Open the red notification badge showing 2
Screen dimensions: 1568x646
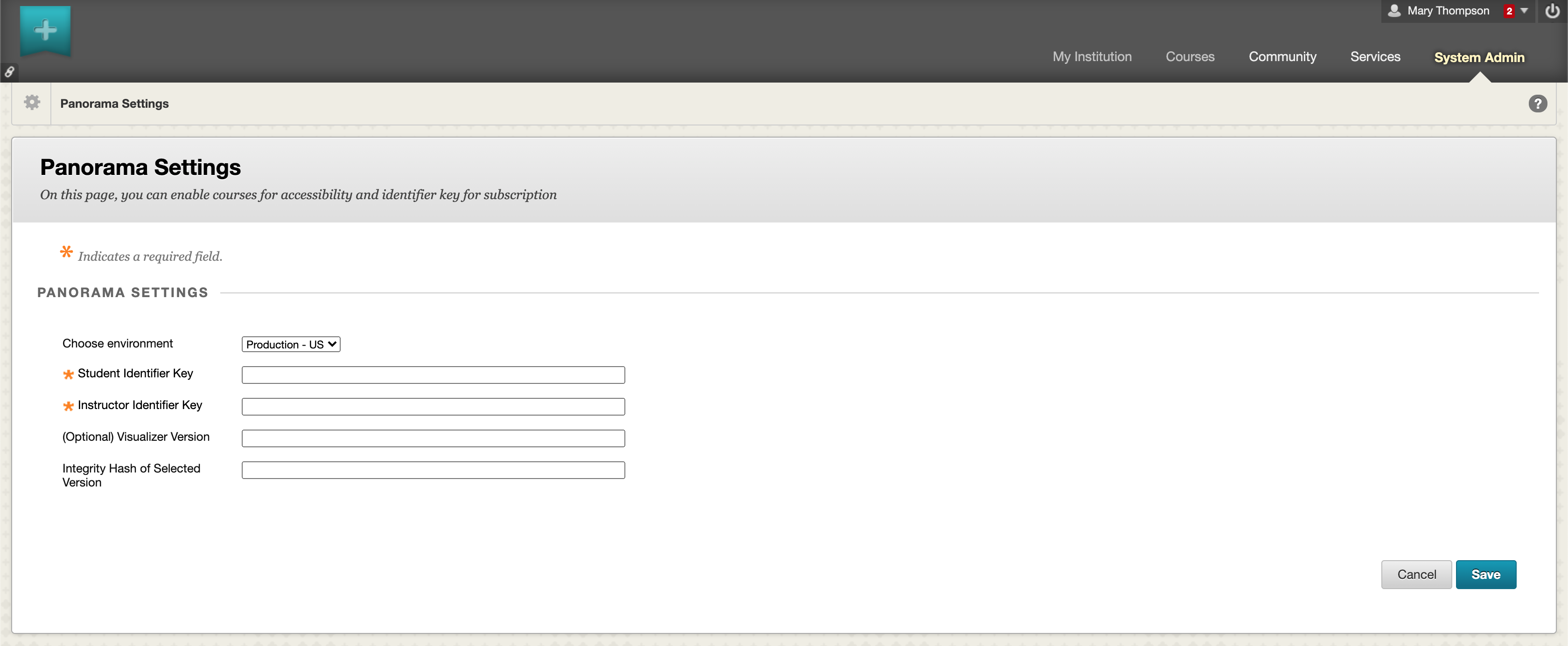(1509, 11)
